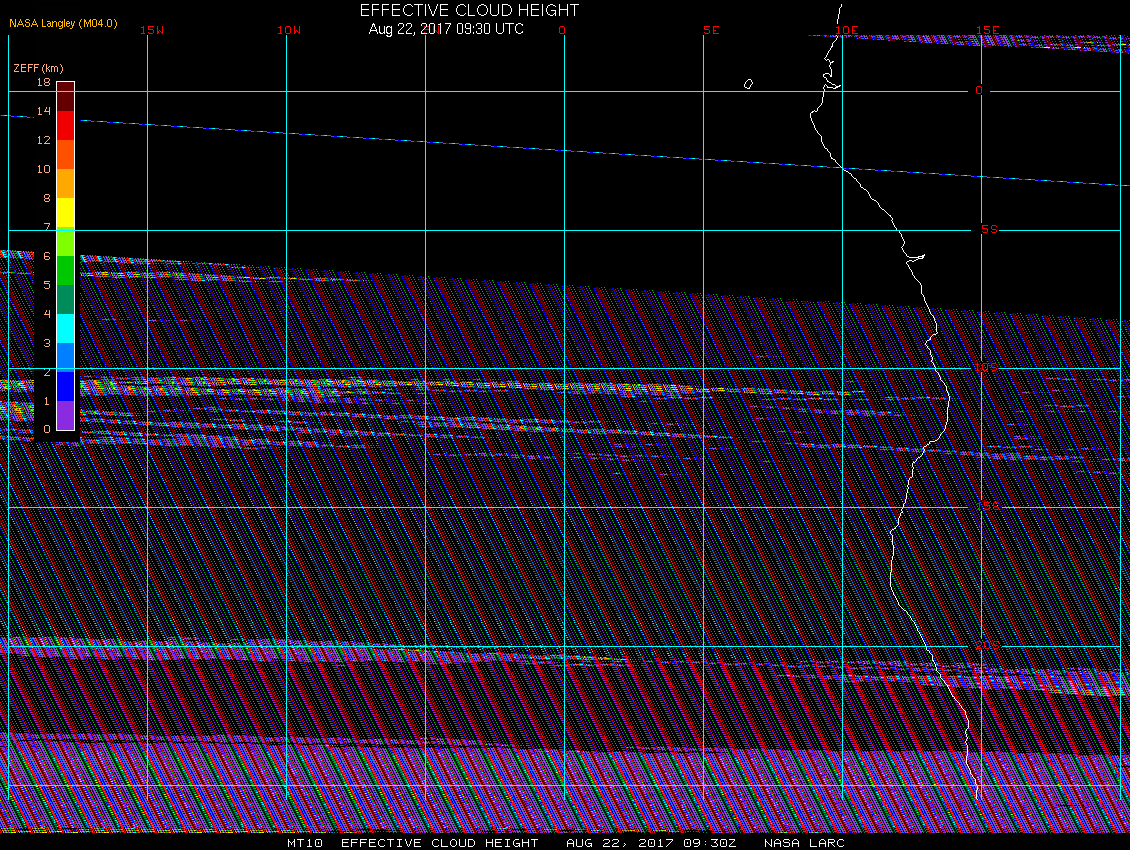This screenshot has width=1130, height=850.
Task: Click the '3' colorbar scale value
Action: 47,343
